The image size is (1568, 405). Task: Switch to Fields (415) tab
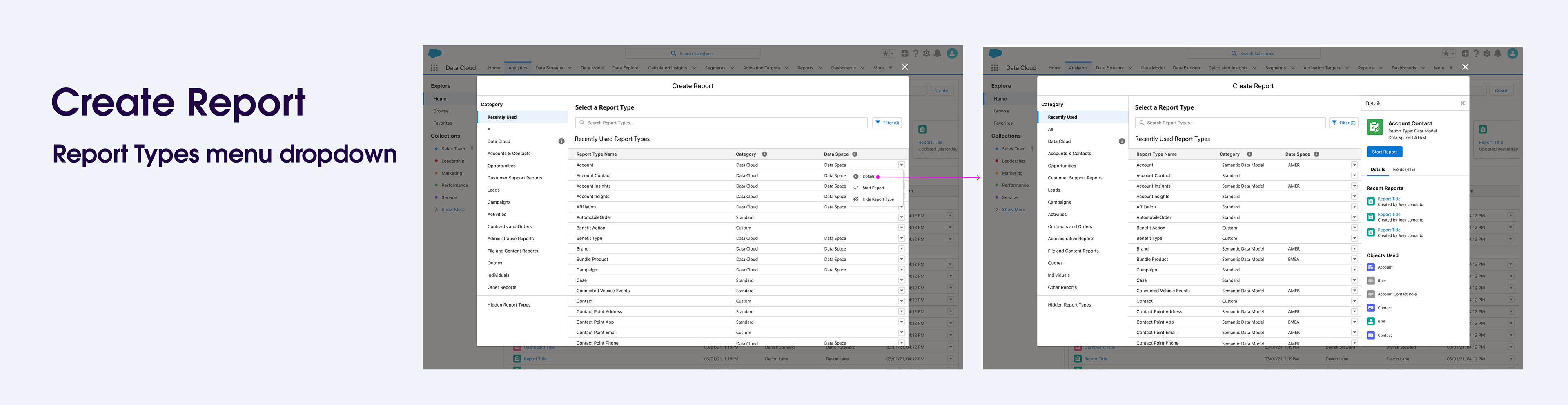coord(1404,169)
